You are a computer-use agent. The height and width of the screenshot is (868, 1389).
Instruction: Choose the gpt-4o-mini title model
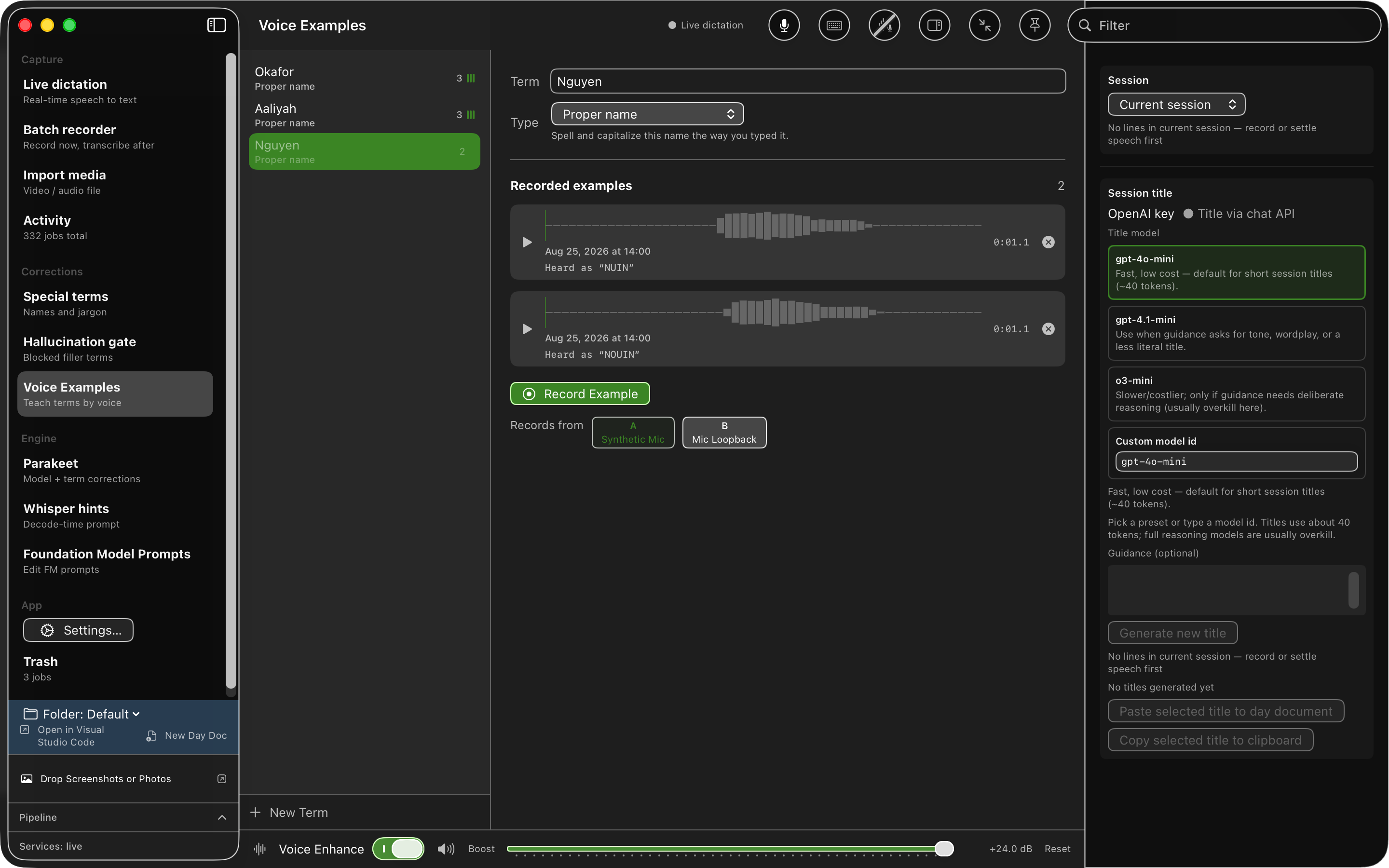click(1236, 272)
